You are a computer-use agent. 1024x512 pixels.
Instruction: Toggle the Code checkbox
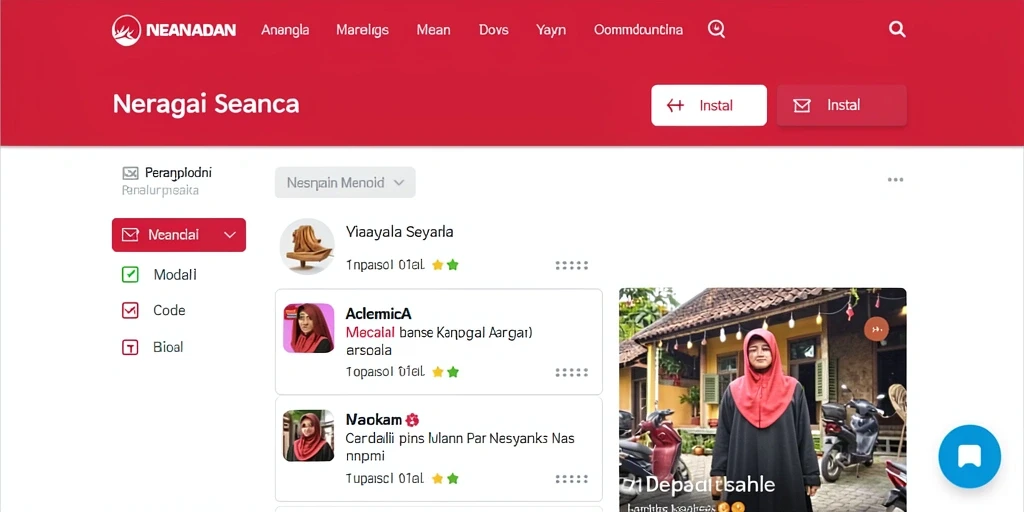[x=130, y=310]
